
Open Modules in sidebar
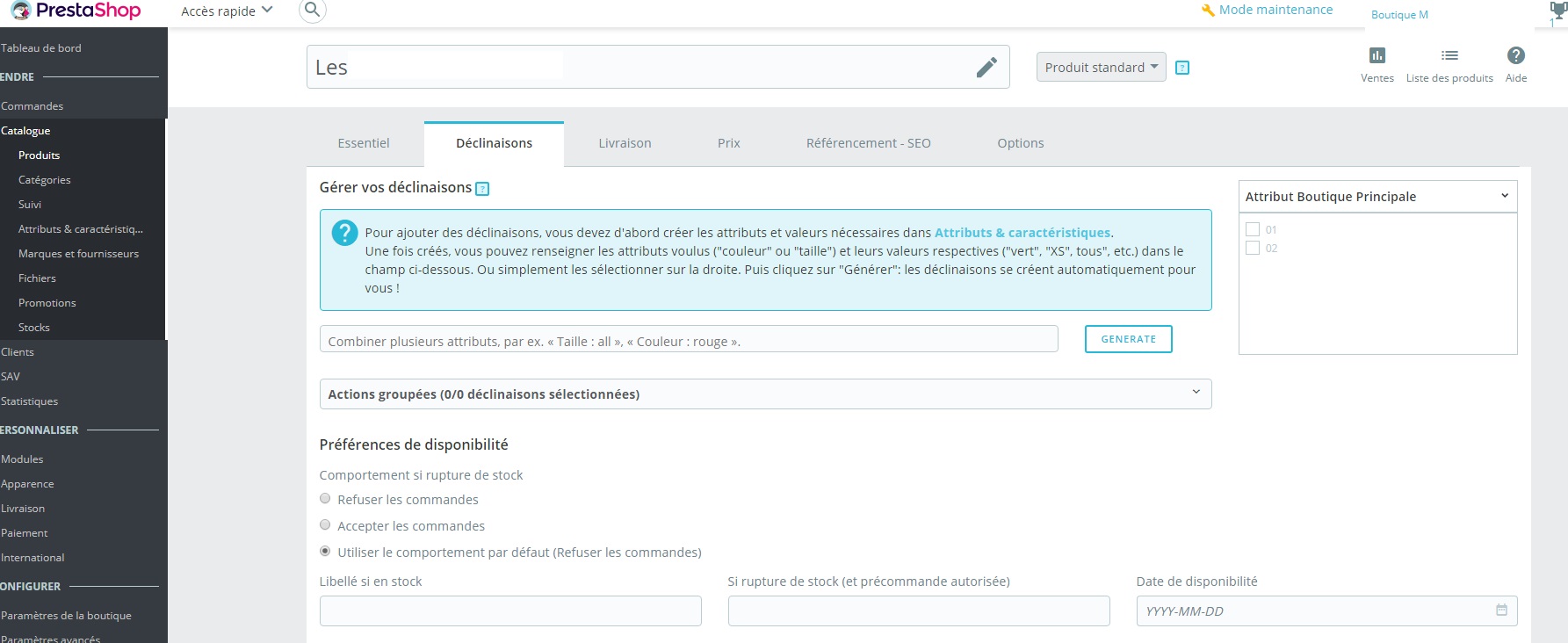pos(23,459)
